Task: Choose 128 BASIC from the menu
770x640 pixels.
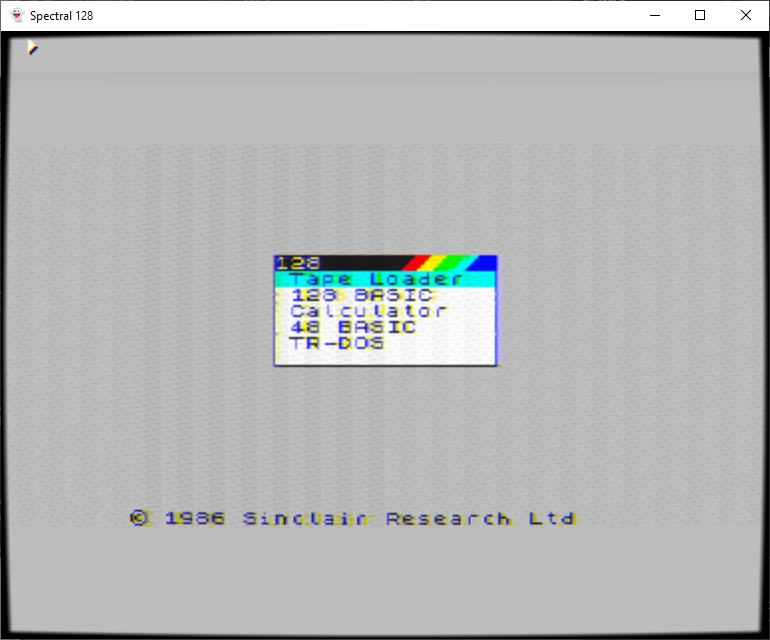Action: pyautogui.click(x=361, y=295)
